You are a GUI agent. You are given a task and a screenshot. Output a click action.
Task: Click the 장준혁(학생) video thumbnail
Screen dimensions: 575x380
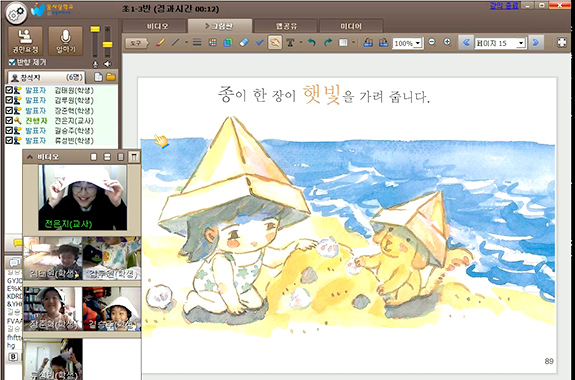point(53,309)
